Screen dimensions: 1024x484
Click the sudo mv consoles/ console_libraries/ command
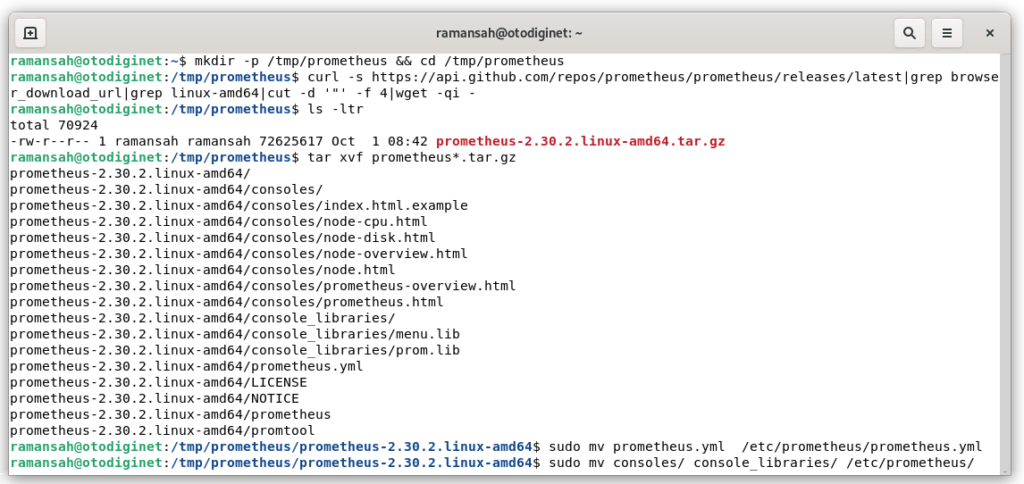[x=761, y=464]
